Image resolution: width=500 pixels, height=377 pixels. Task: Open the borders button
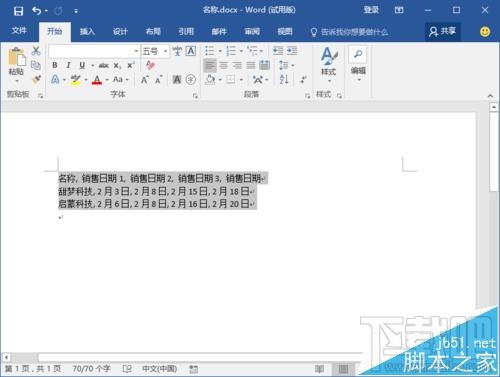point(231,80)
